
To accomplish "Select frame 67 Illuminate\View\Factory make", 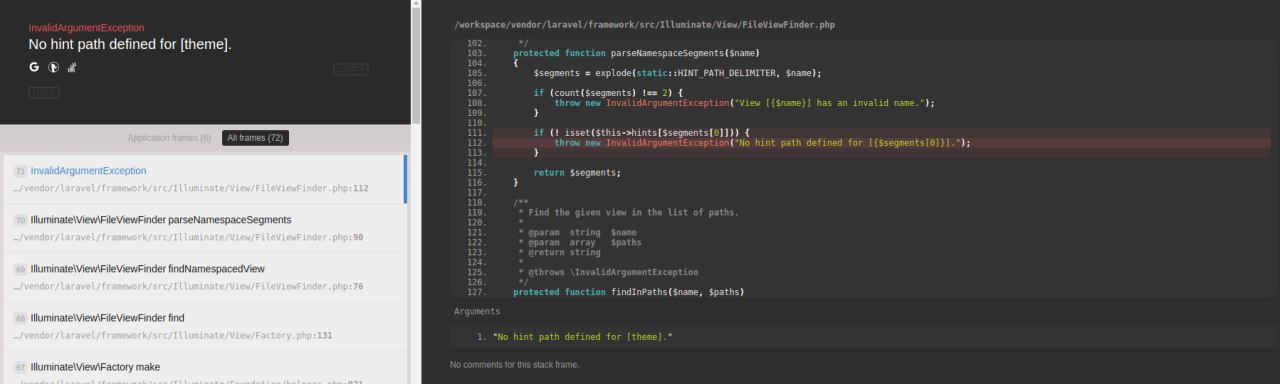I will [x=205, y=368].
